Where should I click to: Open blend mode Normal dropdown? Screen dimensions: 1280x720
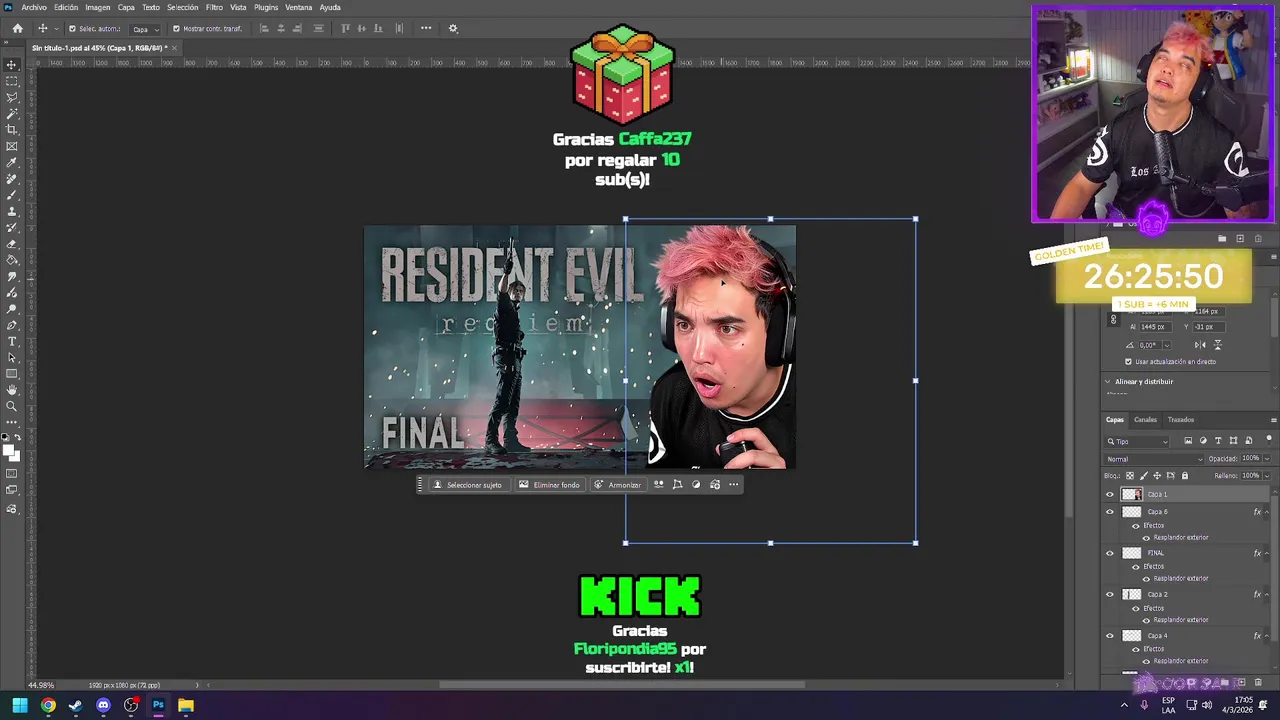point(1154,459)
